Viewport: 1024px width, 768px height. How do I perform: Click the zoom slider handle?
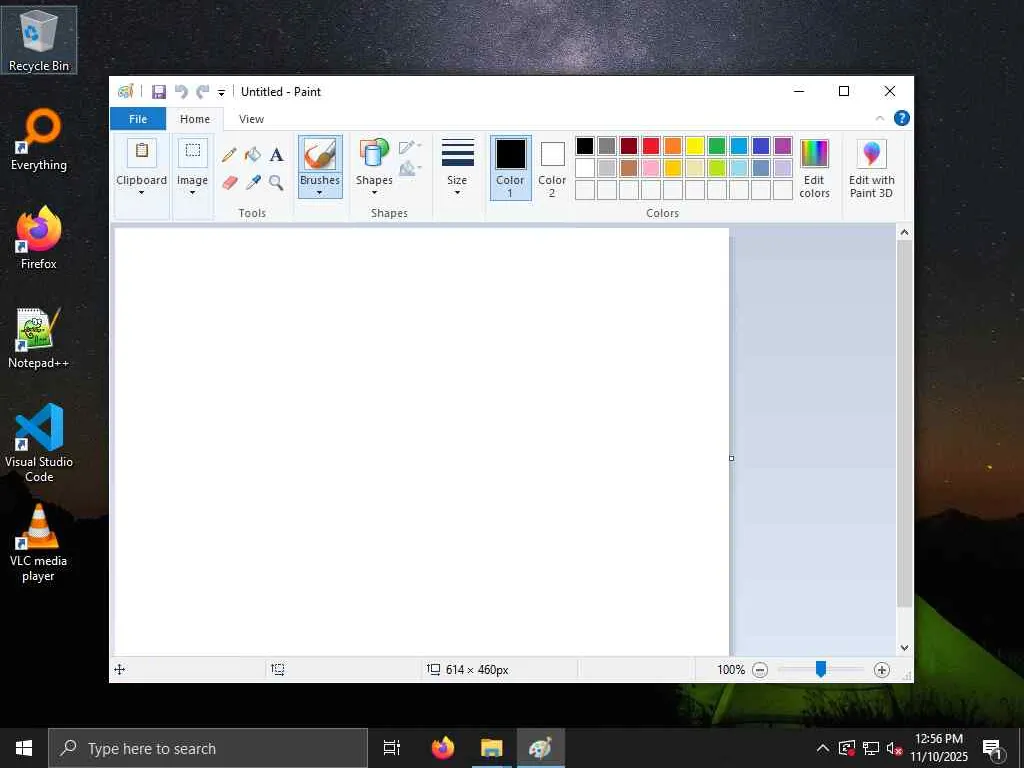tap(821, 669)
